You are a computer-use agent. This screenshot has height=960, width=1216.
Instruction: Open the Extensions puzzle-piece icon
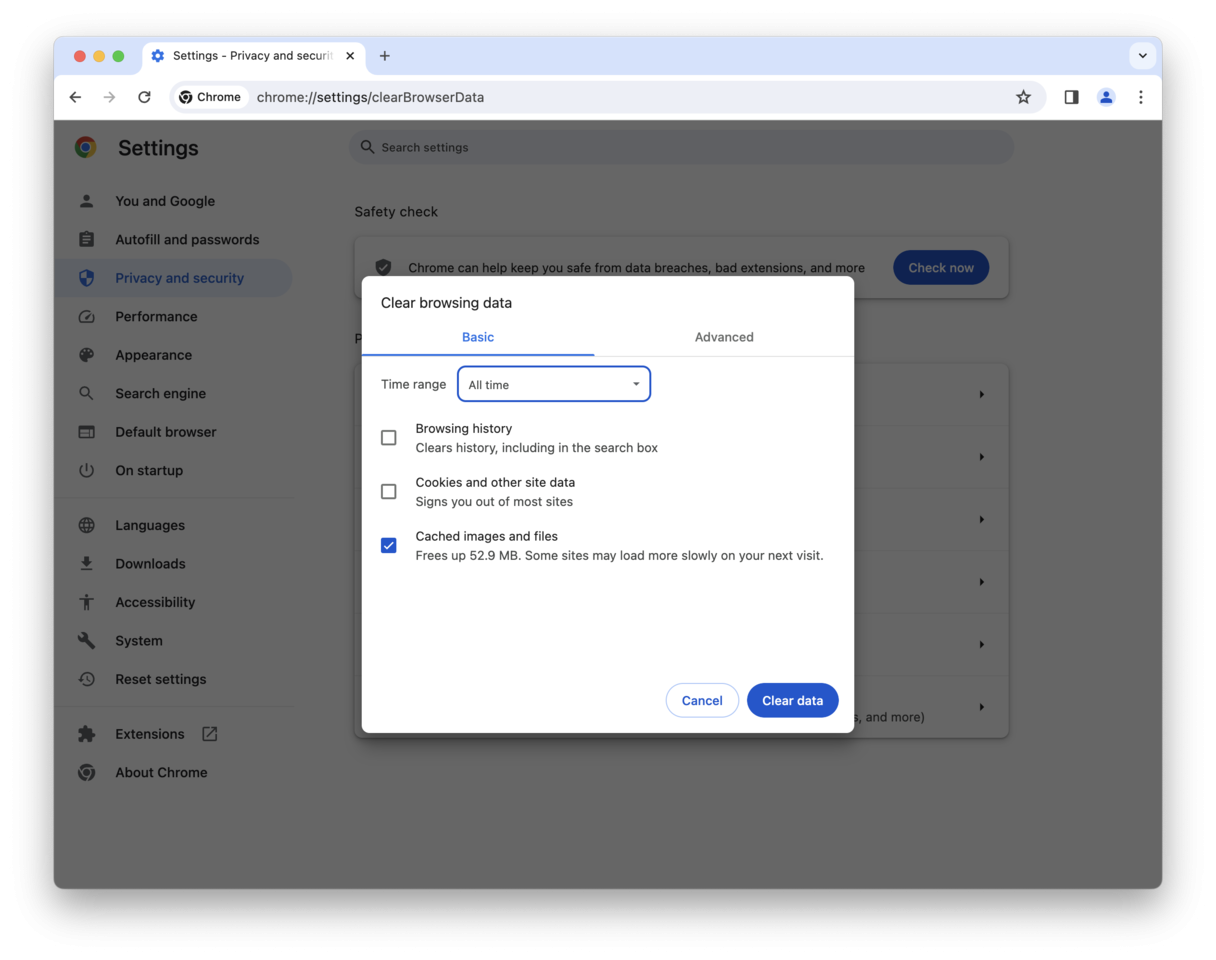coord(87,733)
